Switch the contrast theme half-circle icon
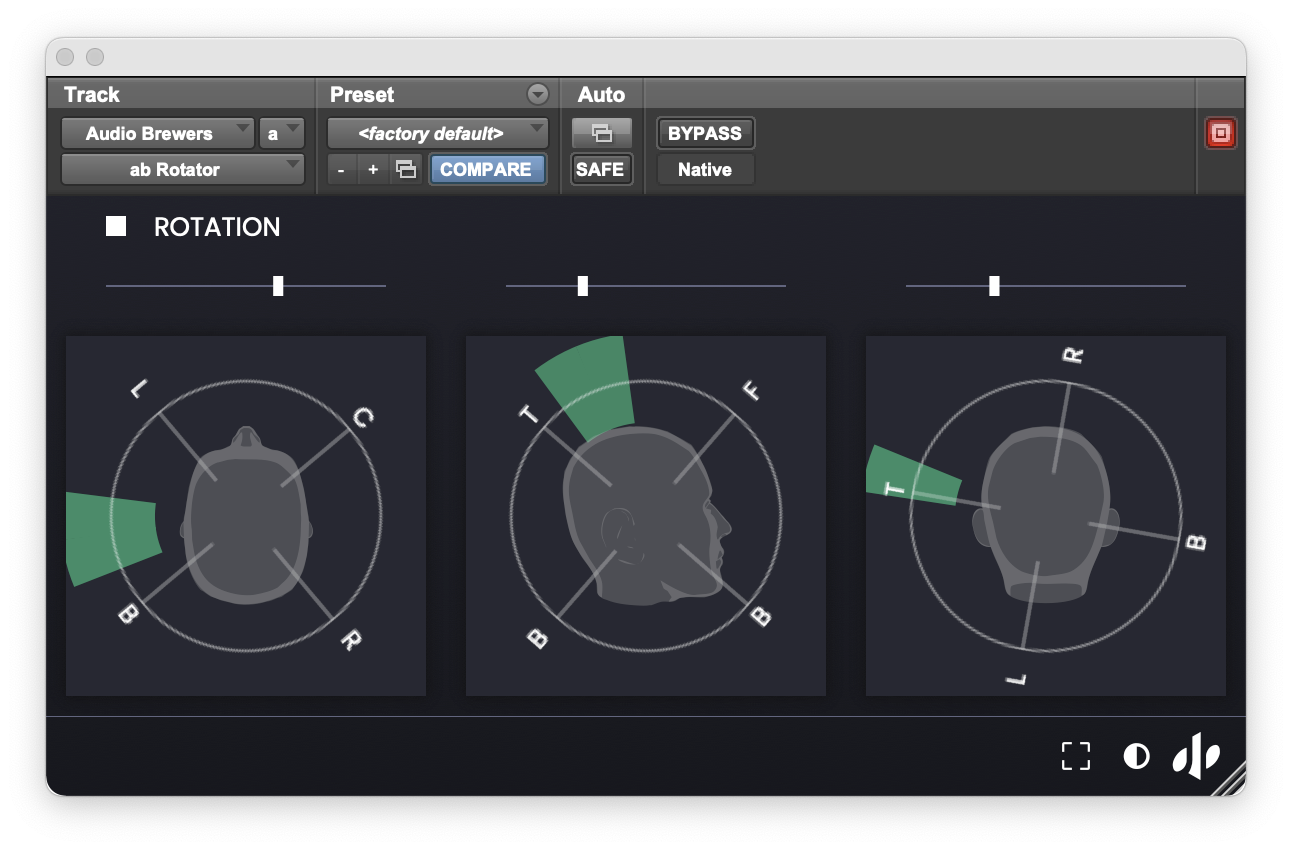 click(x=1136, y=756)
